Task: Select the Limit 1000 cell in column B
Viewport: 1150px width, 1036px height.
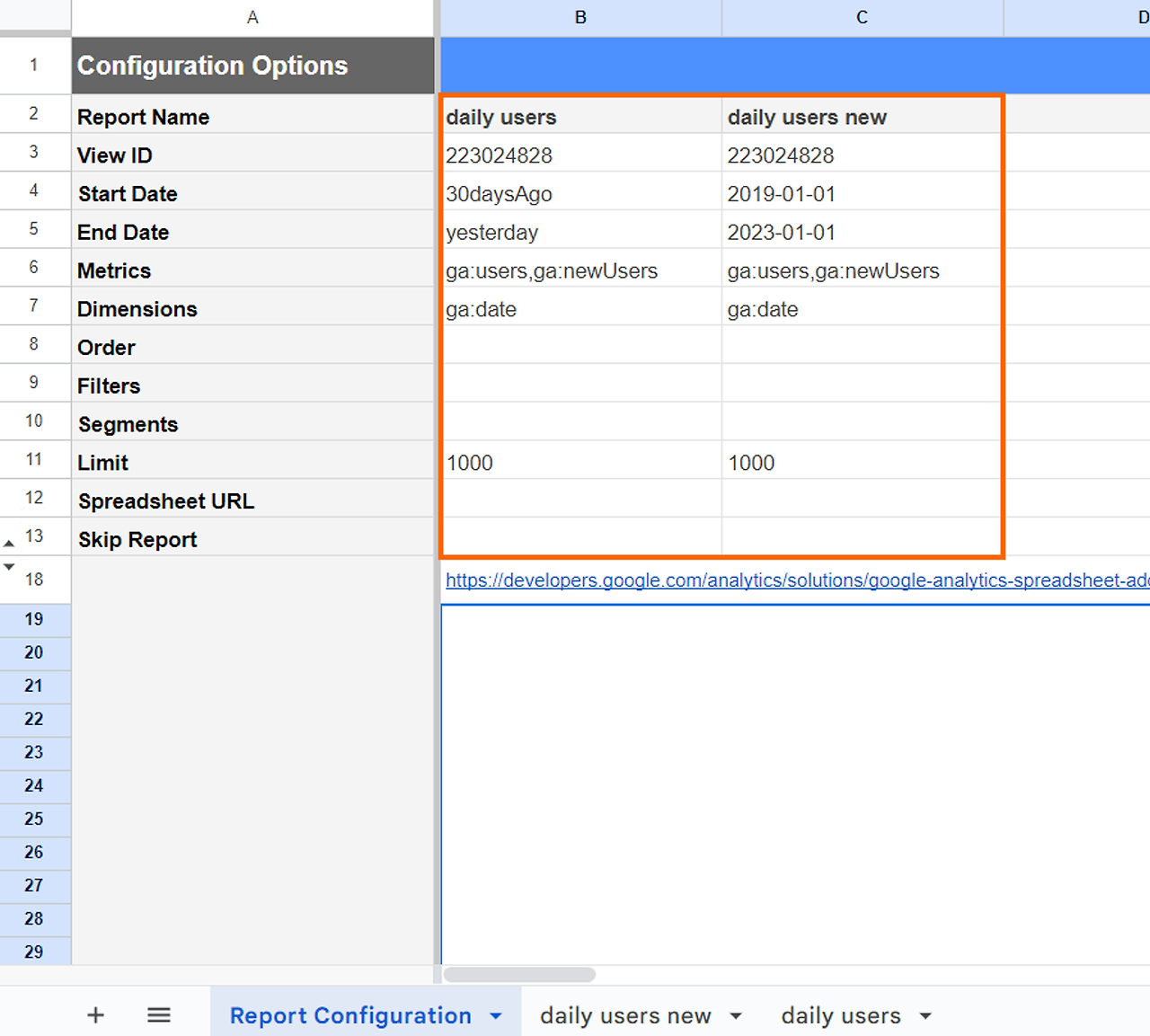Action: (x=581, y=460)
